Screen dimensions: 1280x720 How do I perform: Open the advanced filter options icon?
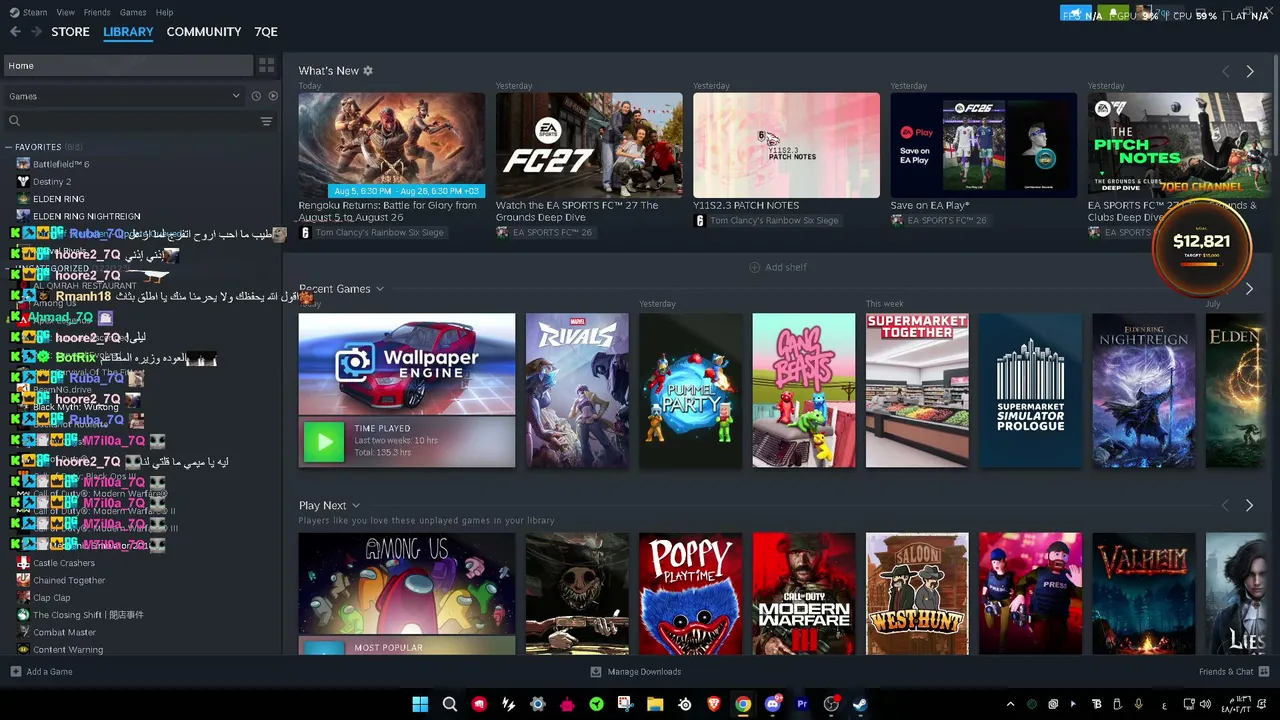click(x=266, y=121)
